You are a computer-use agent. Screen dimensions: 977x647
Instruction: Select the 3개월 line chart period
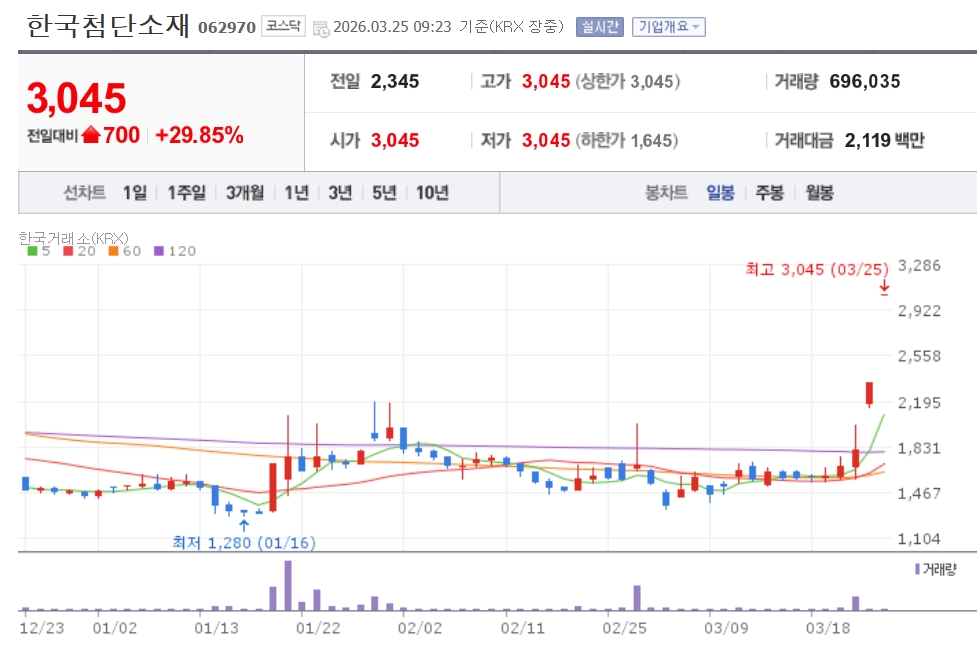tap(245, 193)
